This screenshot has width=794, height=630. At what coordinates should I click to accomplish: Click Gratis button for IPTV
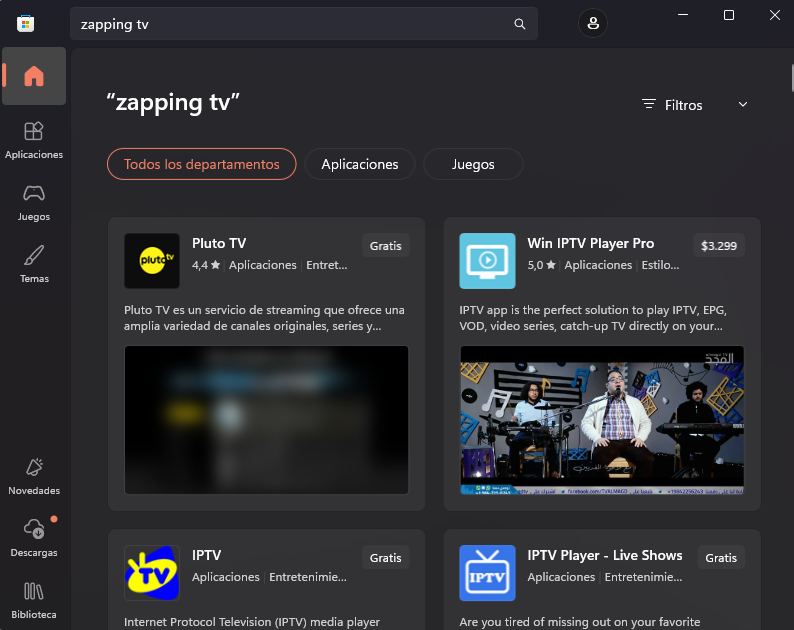click(x=385, y=558)
